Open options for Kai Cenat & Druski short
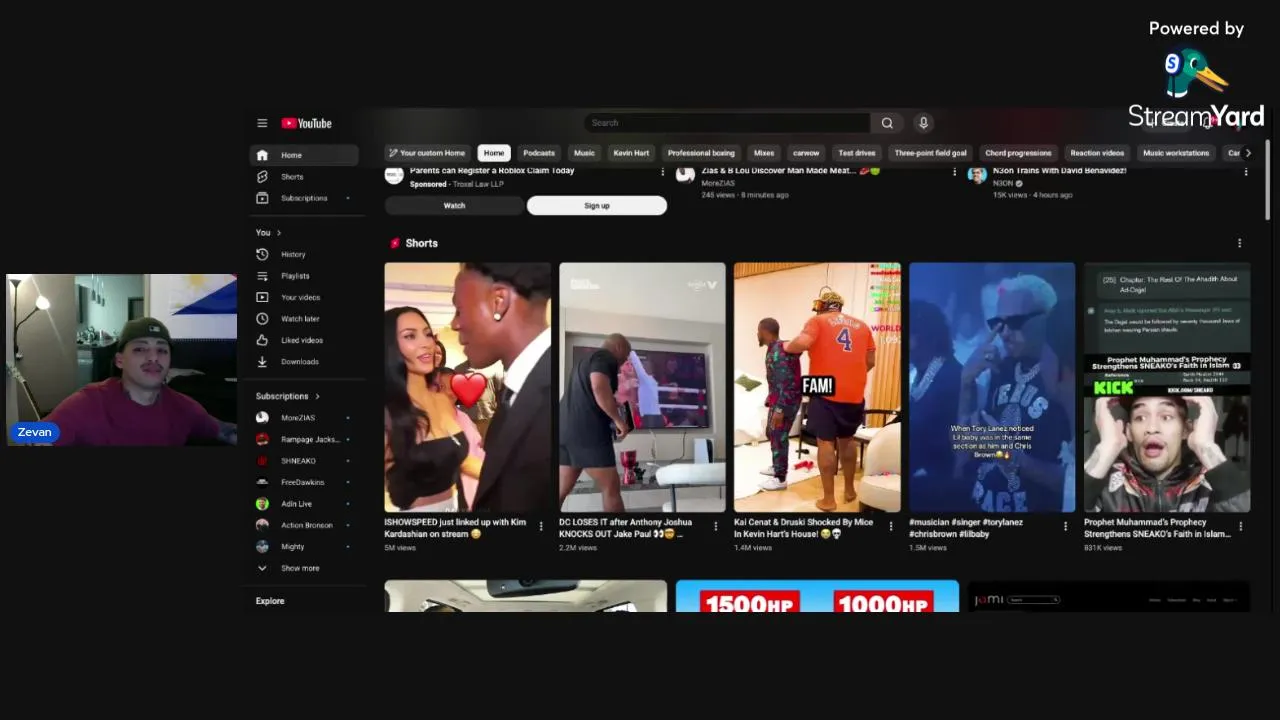The height and width of the screenshot is (720, 1280). (891, 526)
